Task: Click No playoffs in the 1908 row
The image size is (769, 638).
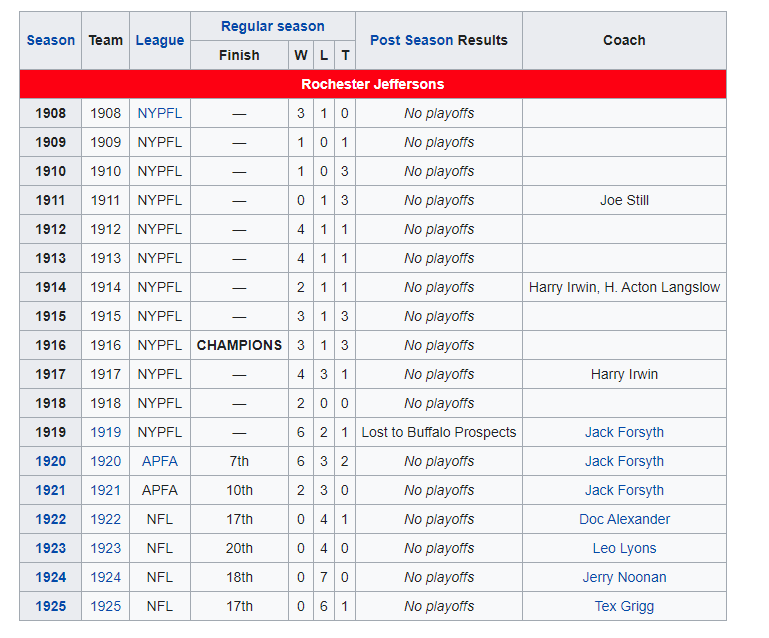Action: click(439, 113)
